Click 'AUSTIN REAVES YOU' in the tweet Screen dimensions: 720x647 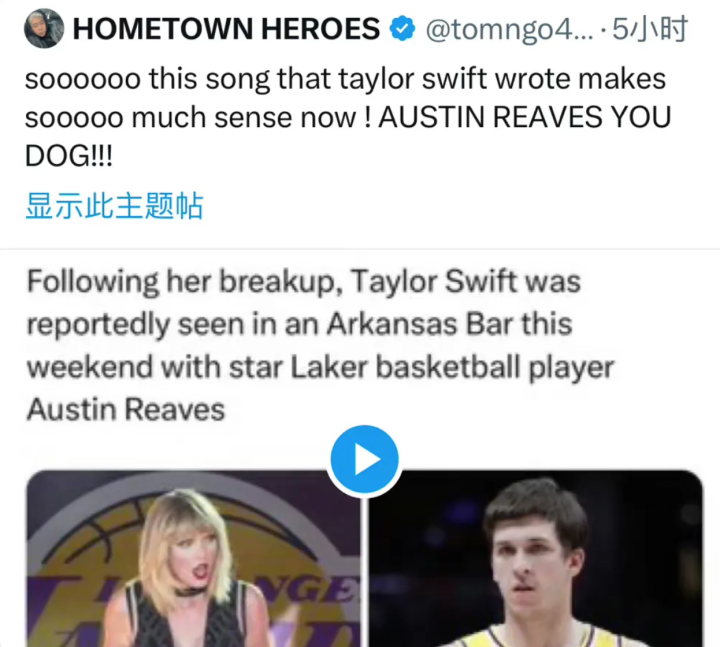[525, 117]
